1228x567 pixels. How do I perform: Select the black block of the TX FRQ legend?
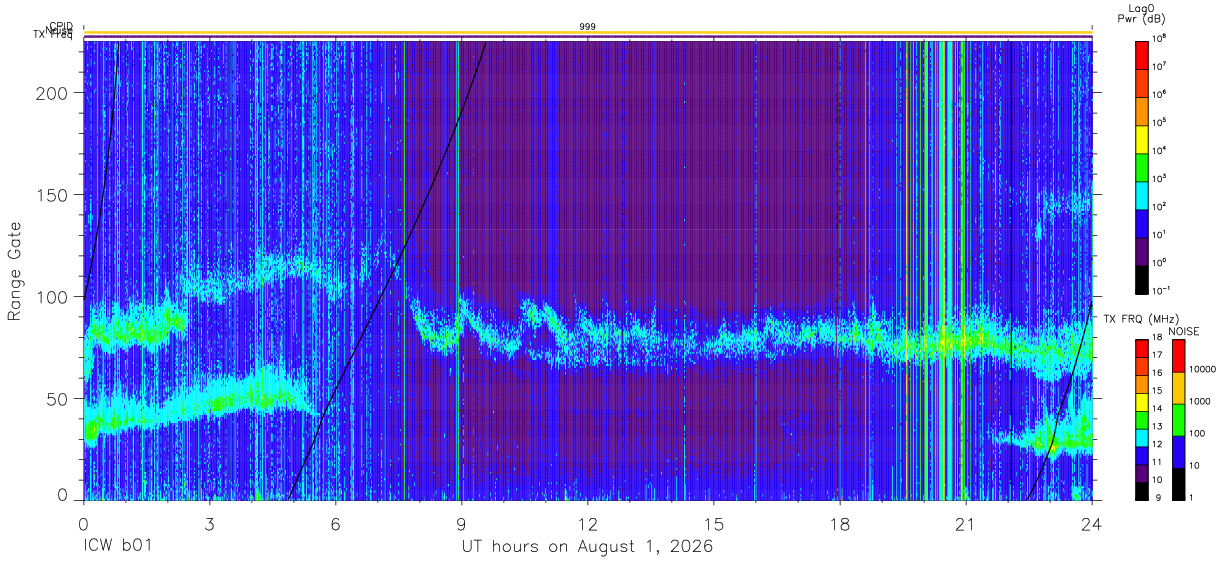point(1142,490)
